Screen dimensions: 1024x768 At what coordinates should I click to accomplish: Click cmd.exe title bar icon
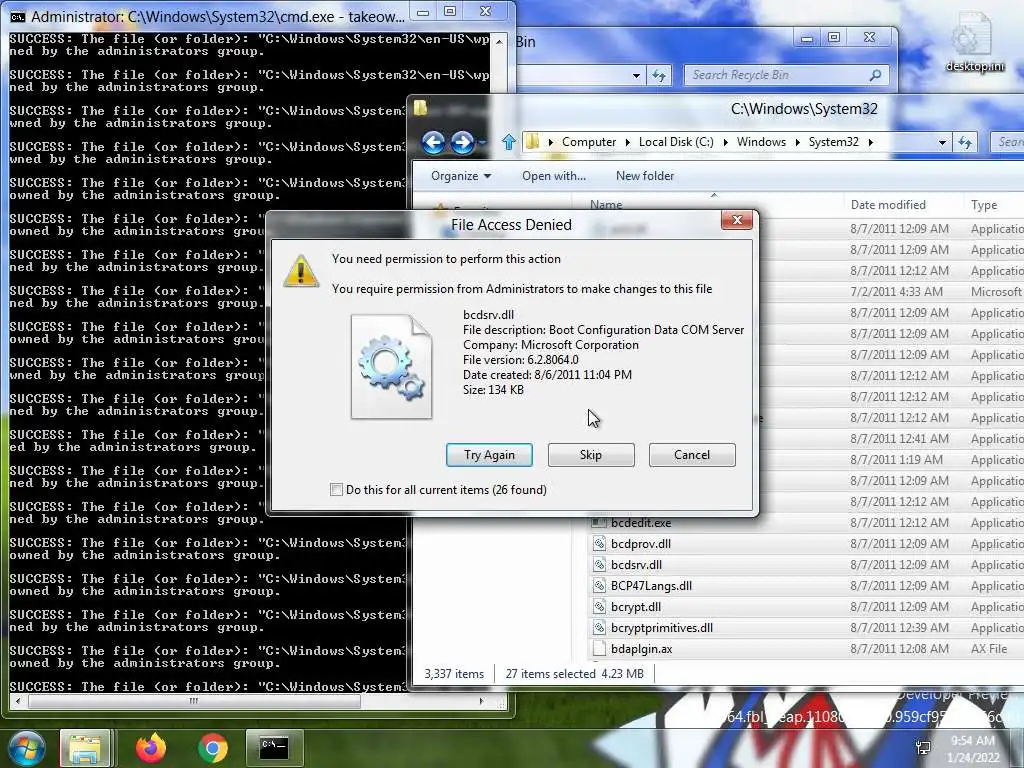point(18,16)
